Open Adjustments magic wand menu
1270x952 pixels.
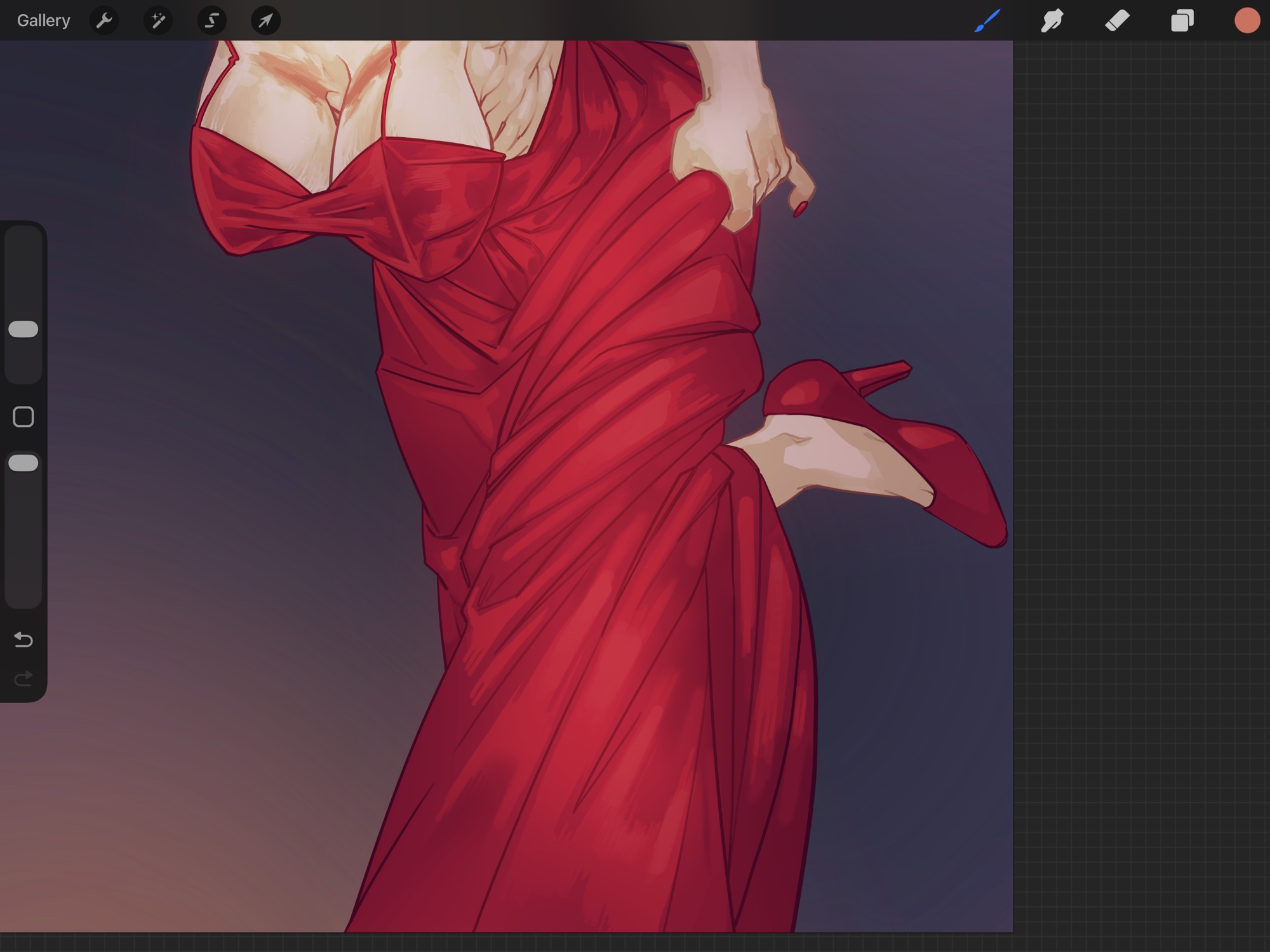point(158,20)
